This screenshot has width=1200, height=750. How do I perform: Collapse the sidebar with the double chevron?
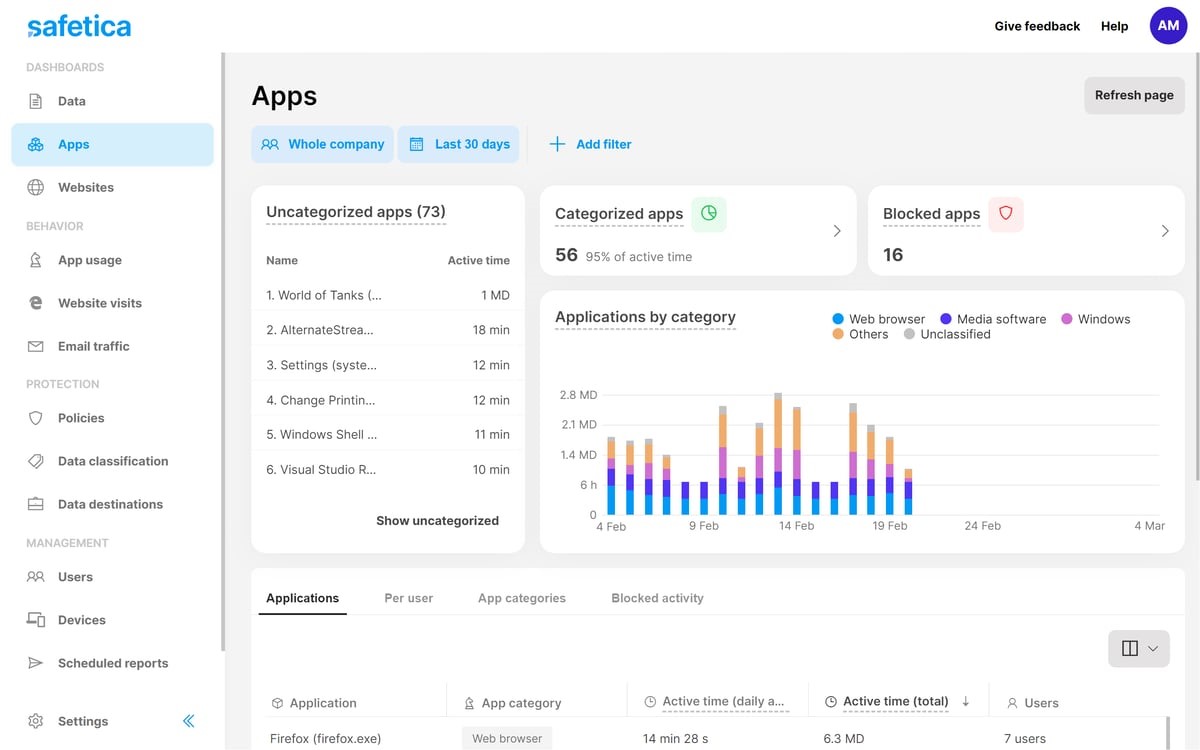coord(189,720)
